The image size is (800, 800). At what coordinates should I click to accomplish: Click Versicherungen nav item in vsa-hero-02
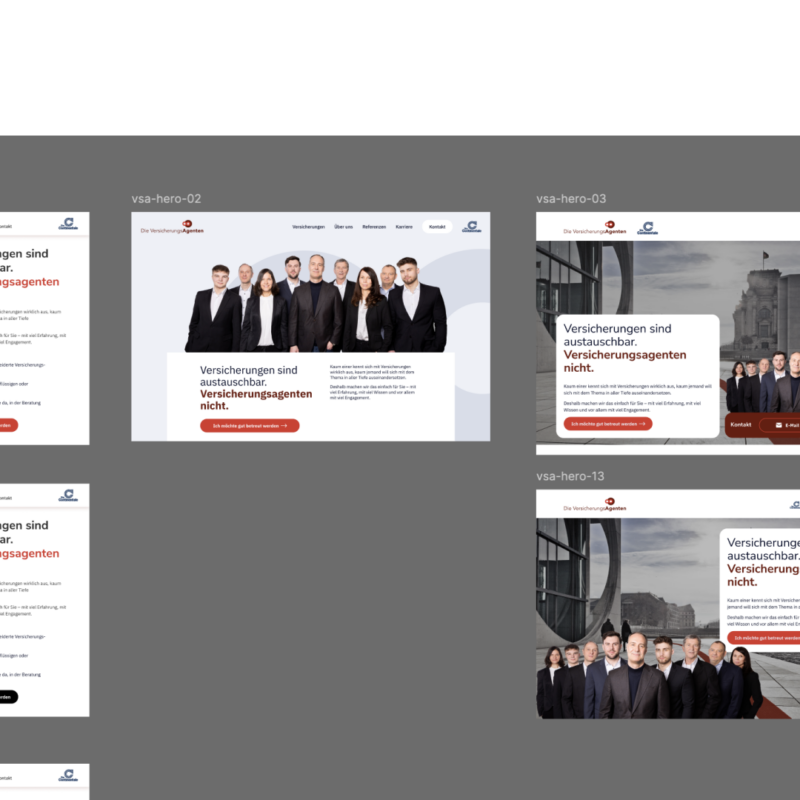click(308, 227)
